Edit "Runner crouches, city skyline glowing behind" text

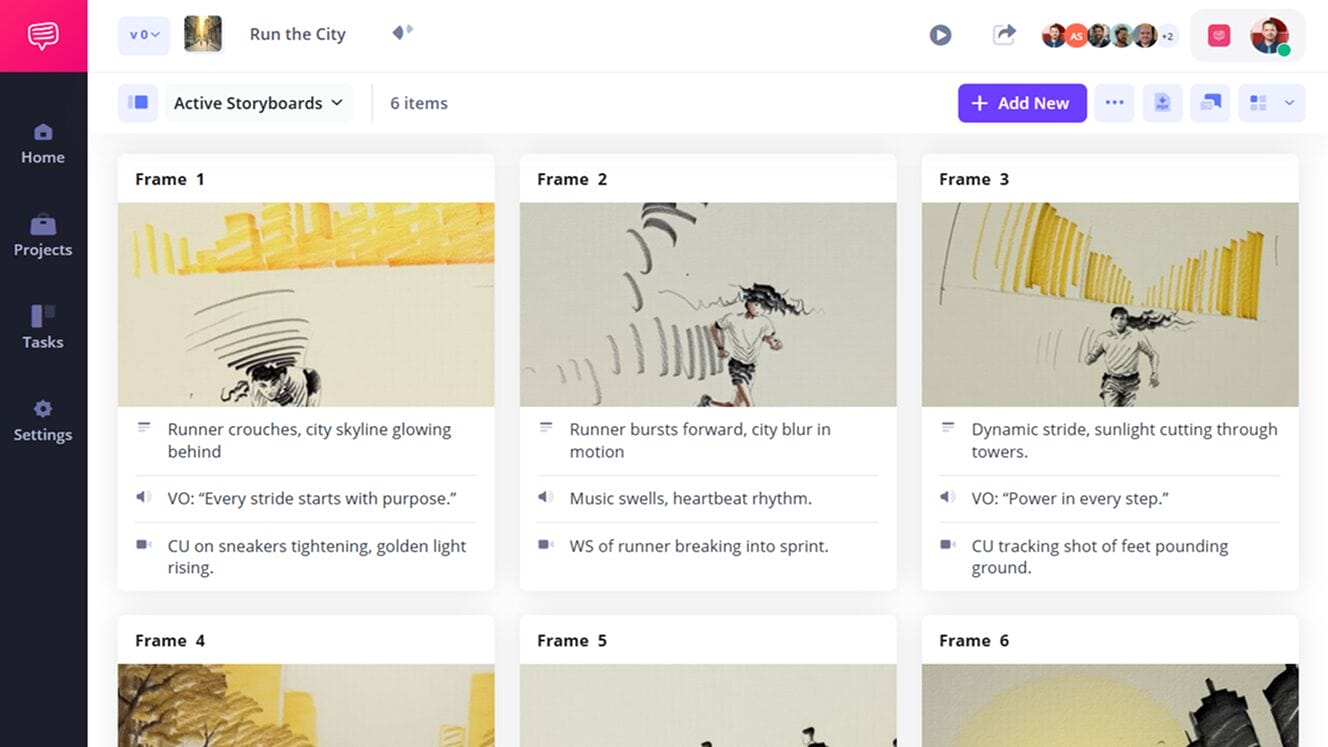coord(309,440)
